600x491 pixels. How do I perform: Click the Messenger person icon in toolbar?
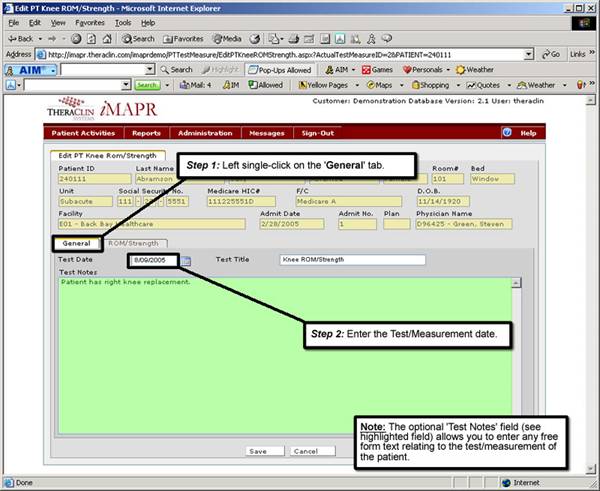tap(371, 39)
